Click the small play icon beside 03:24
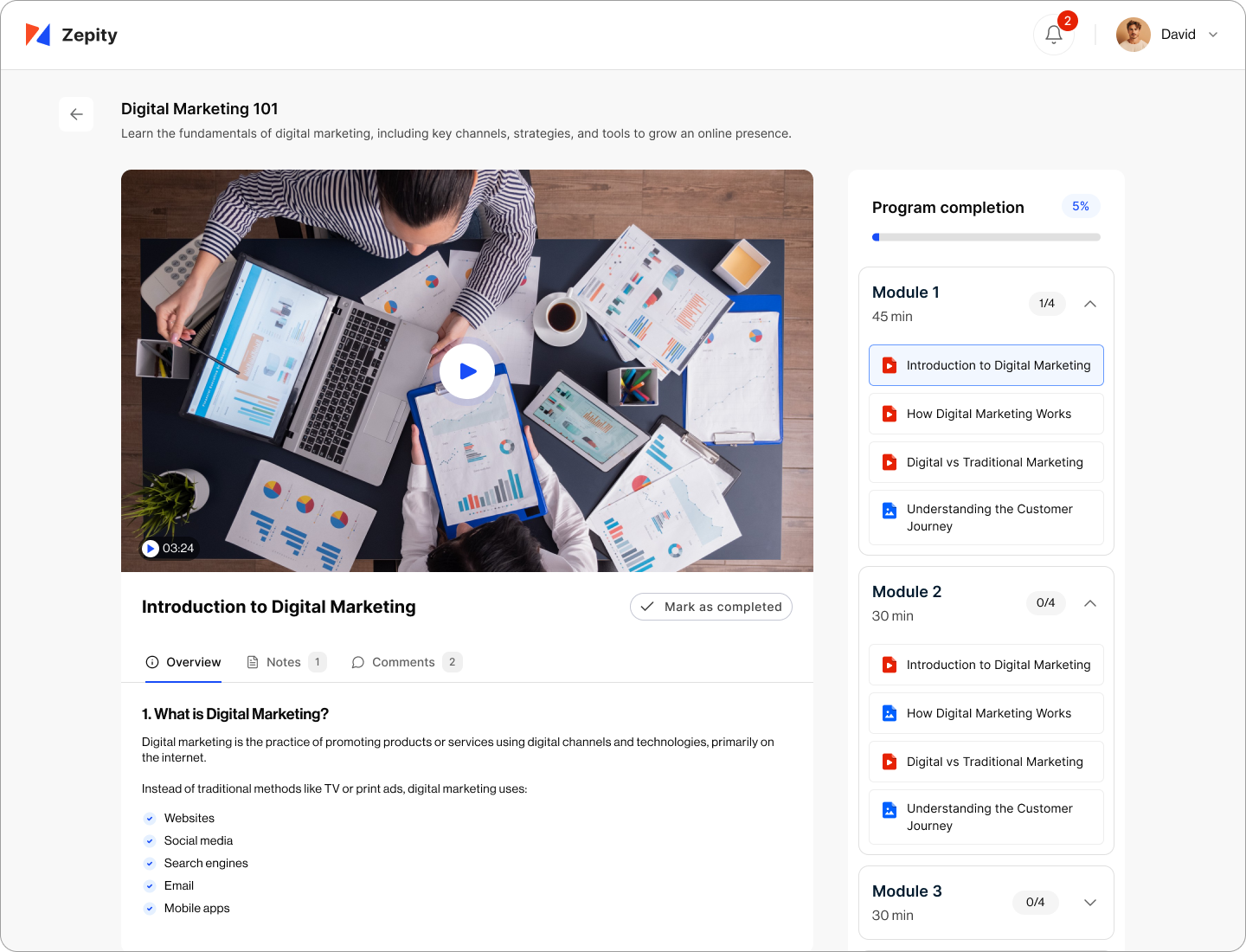This screenshot has width=1246, height=952. pos(151,548)
